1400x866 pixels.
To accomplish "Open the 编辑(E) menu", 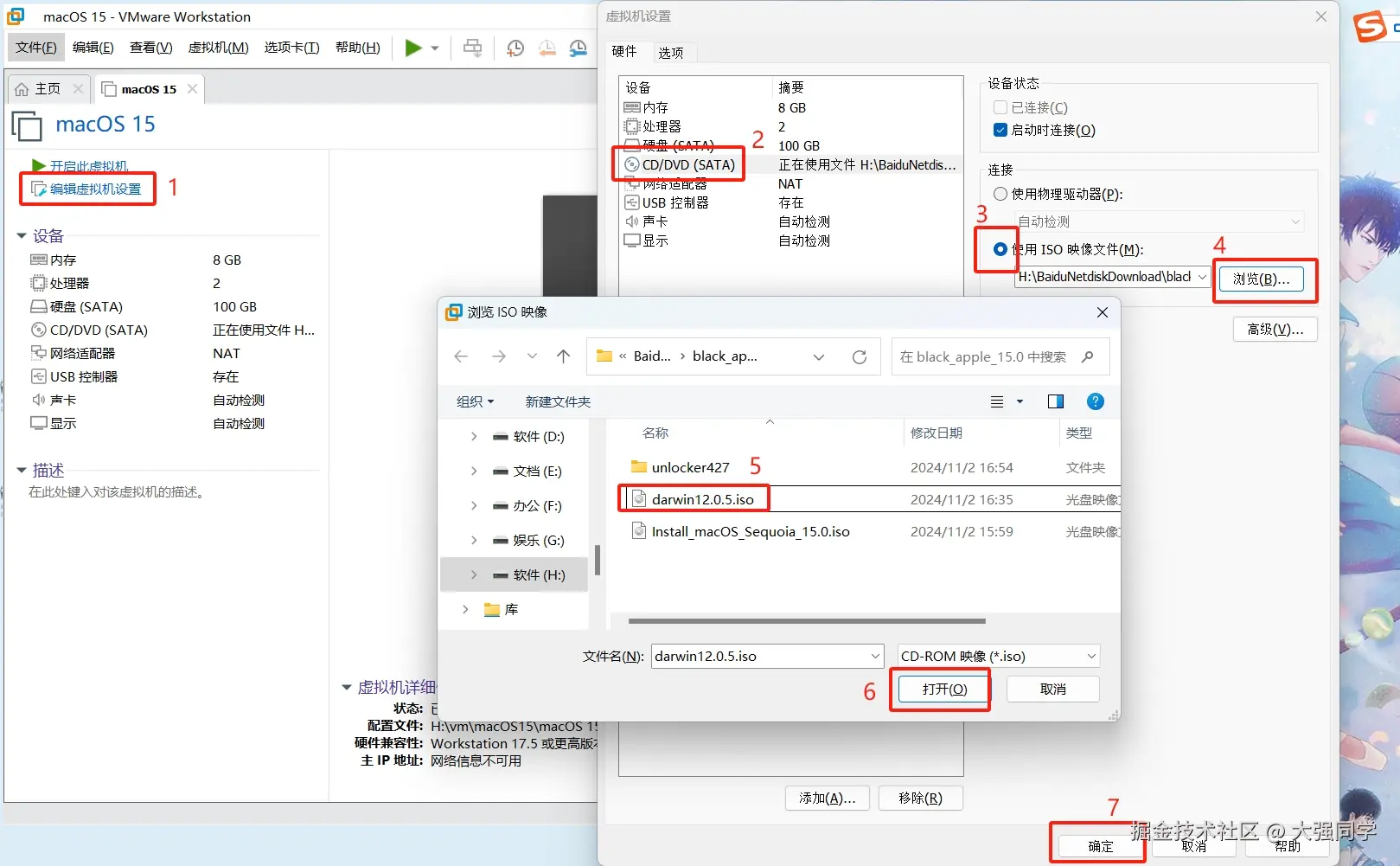I will 93,48.
